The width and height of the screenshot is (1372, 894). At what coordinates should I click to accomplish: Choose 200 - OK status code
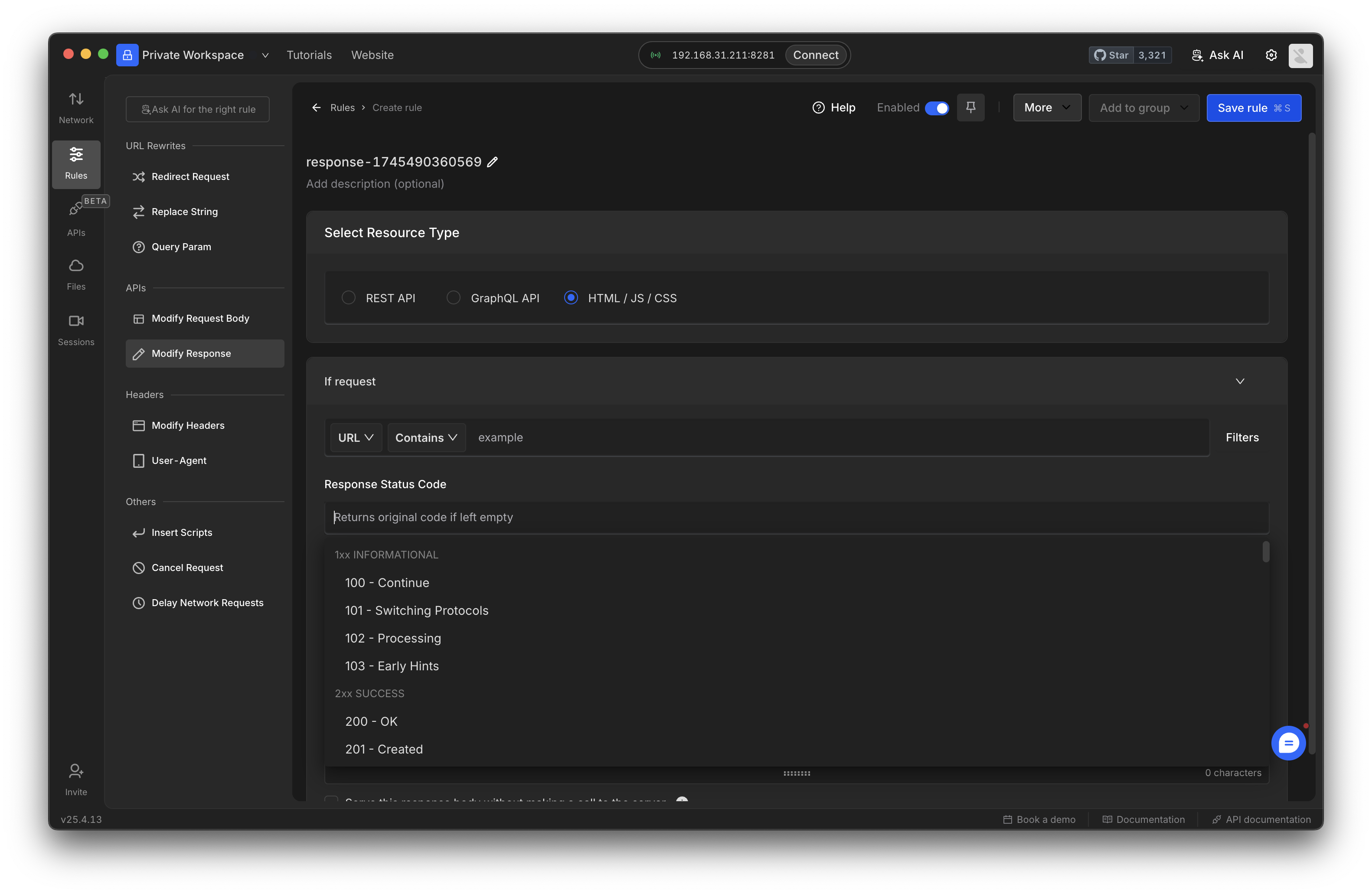point(371,721)
